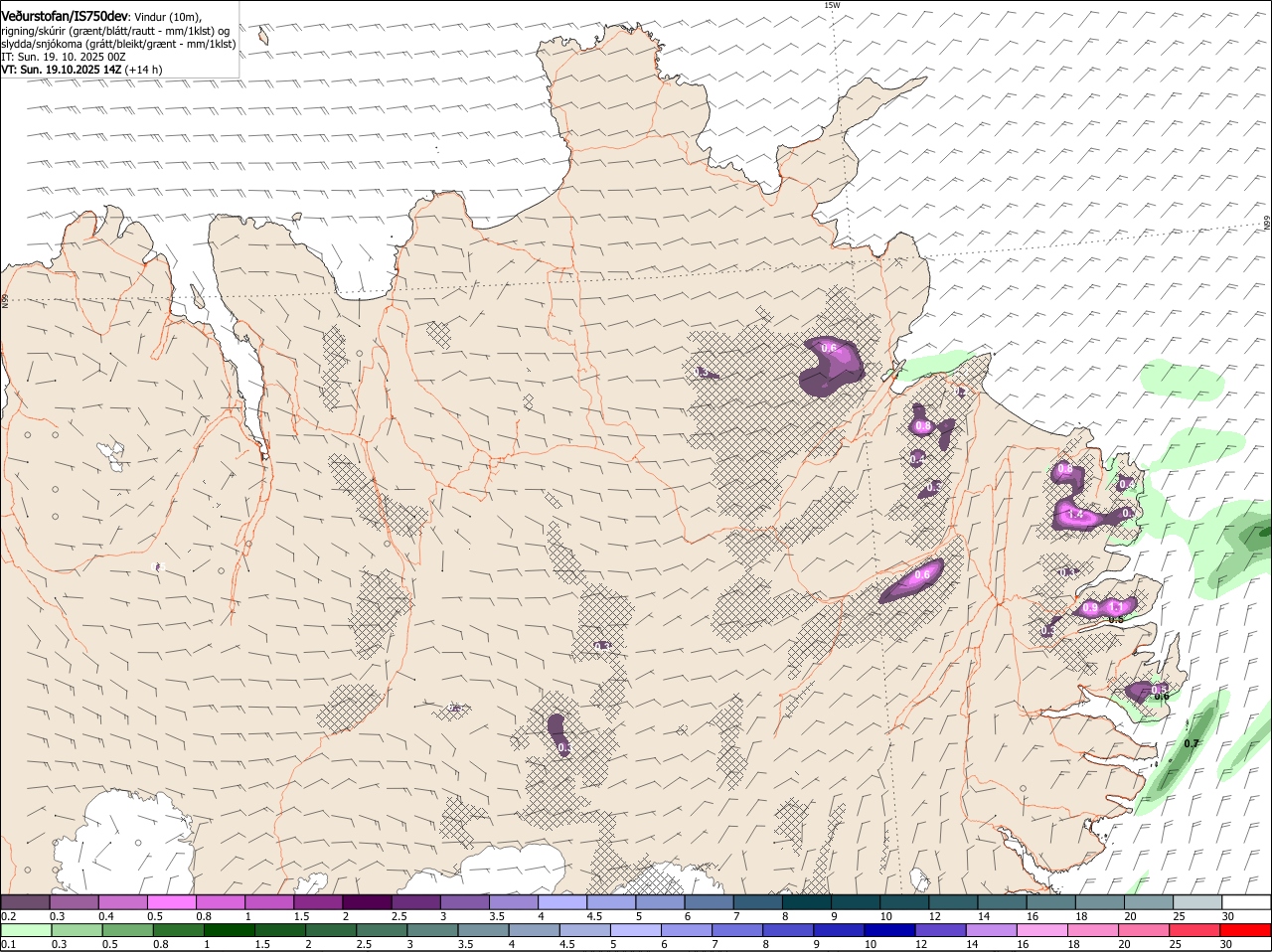
Task: Pick bright red rain swatch between 25 and 30
Action: (1193, 931)
